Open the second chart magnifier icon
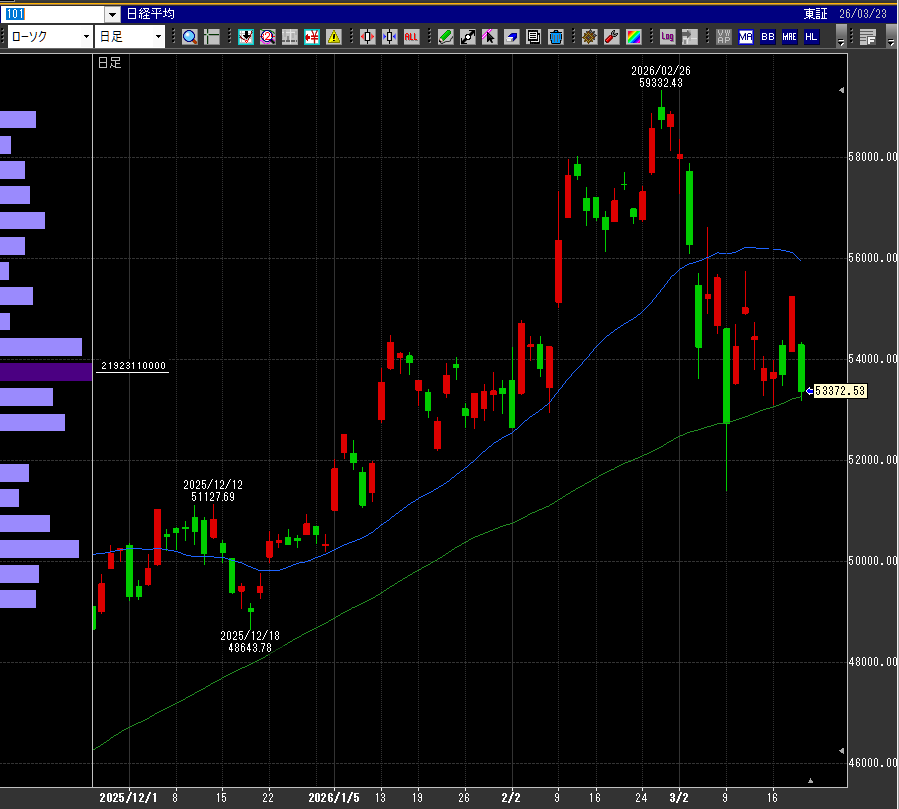This screenshot has width=899, height=809. click(268, 37)
